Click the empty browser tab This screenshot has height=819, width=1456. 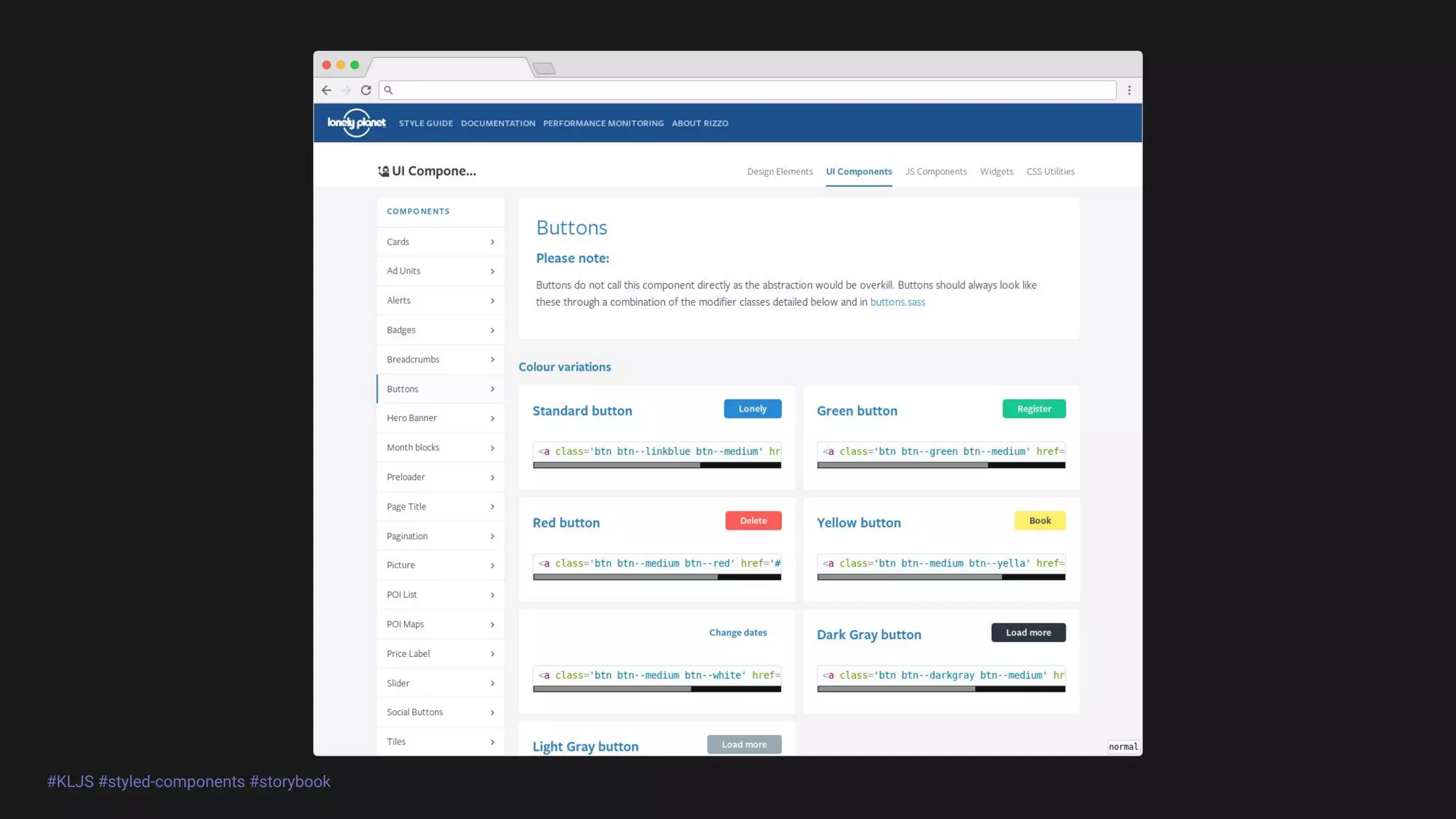tap(449, 68)
